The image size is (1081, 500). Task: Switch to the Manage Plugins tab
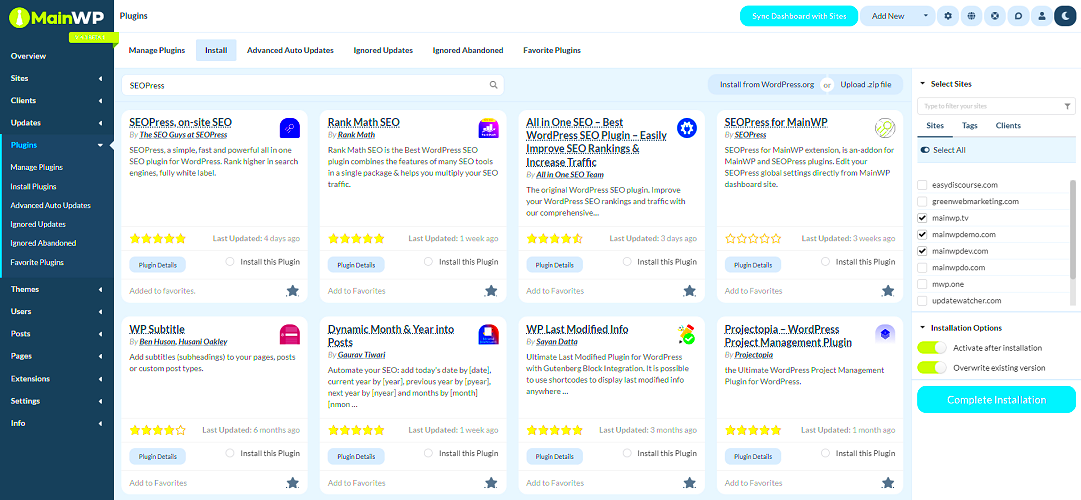click(x=156, y=50)
